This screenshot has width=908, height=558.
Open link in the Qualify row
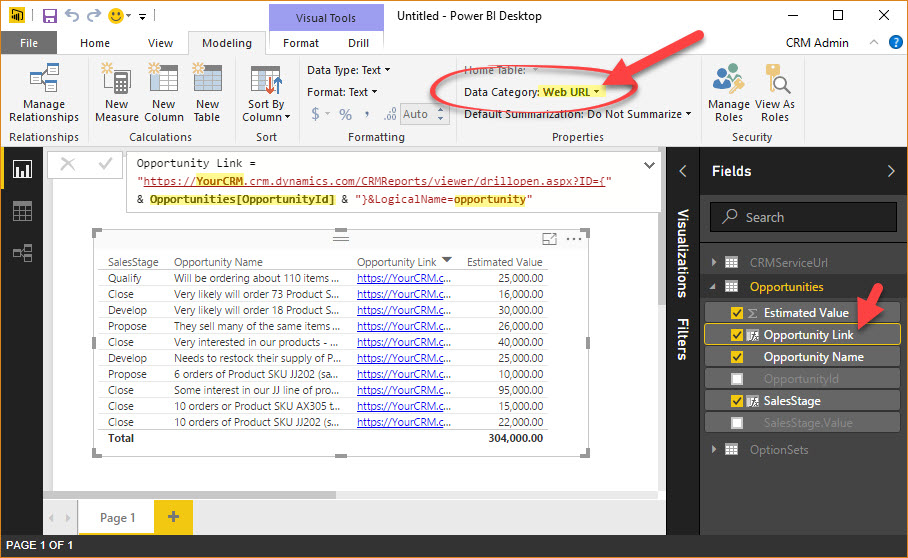tap(404, 278)
